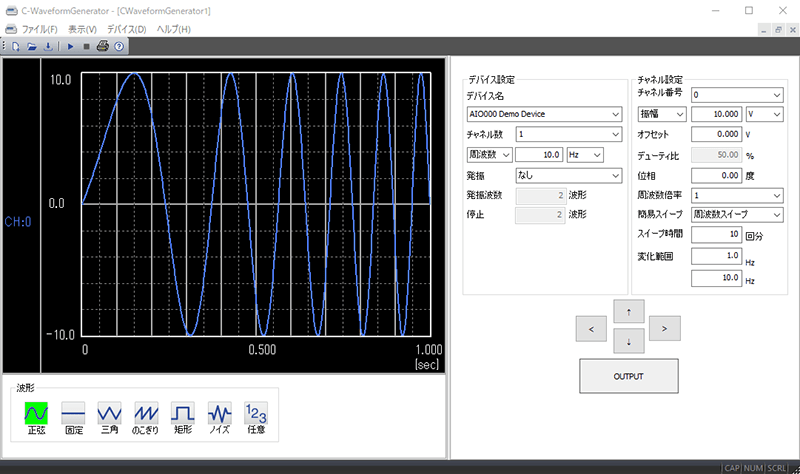The height and width of the screenshot is (474, 800).
Task: Open the デバイス名 AIO000 Demo Device dropdown
Action: pyautogui.click(x=545, y=114)
